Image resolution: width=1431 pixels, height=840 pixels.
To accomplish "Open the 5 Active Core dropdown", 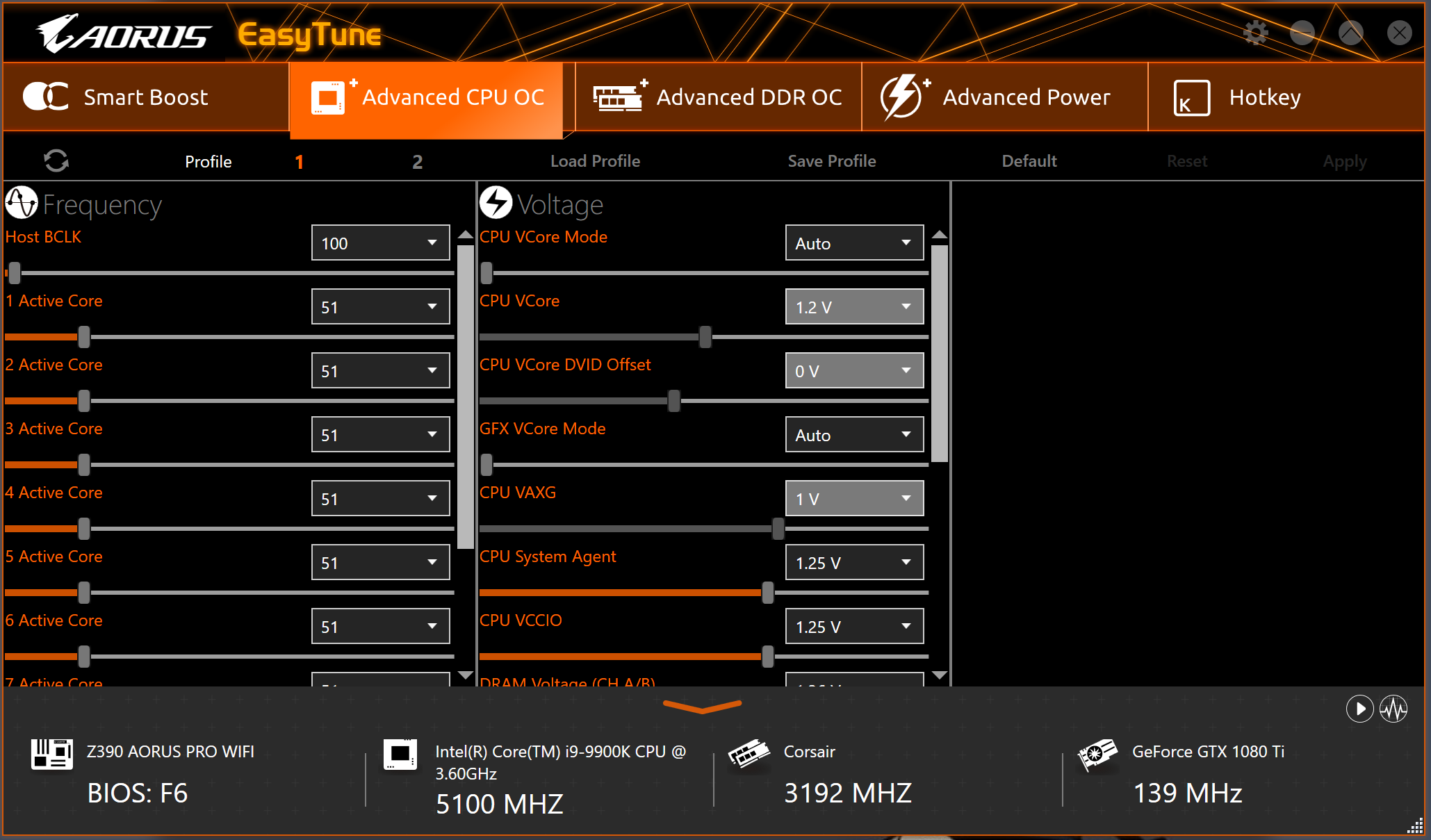I will click(381, 562).
